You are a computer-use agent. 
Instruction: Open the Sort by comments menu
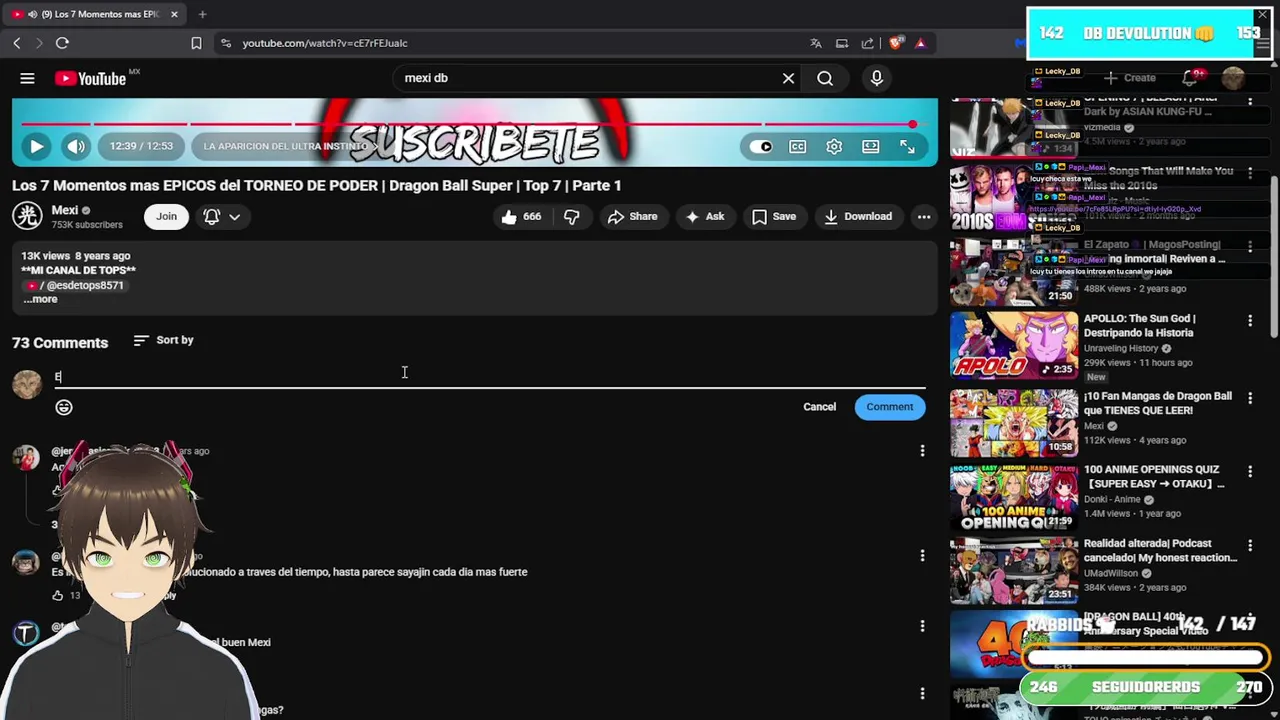pyautogui.click(x=163, y=340)
